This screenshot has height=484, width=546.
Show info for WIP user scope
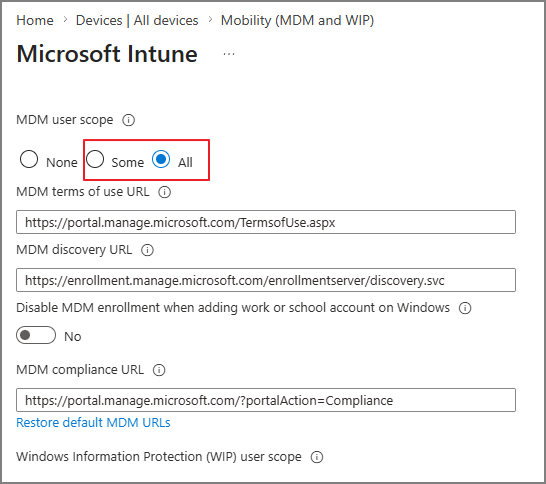pos(317,457)
